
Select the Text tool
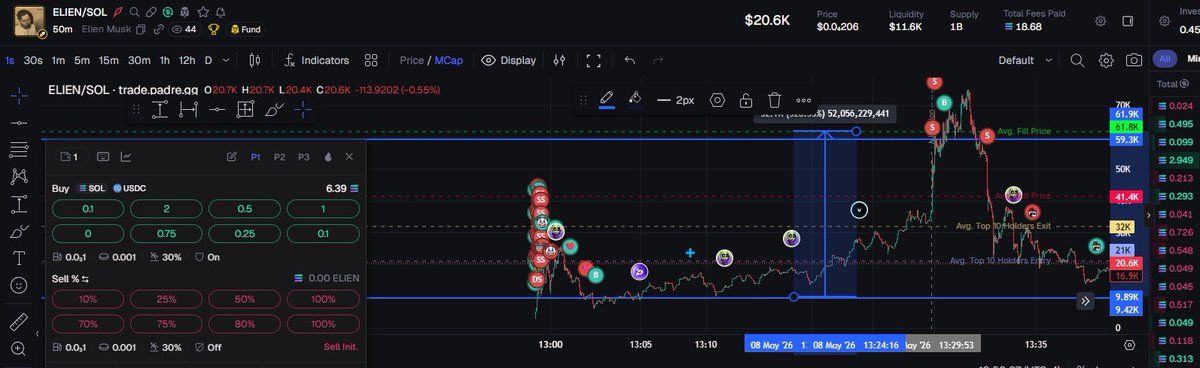pyautogui.click(x=18, y=258)
